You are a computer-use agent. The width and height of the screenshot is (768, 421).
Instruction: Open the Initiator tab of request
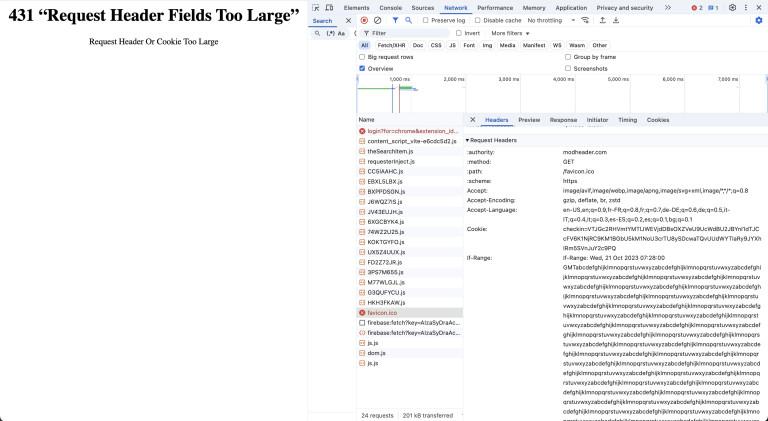[597, 120]
